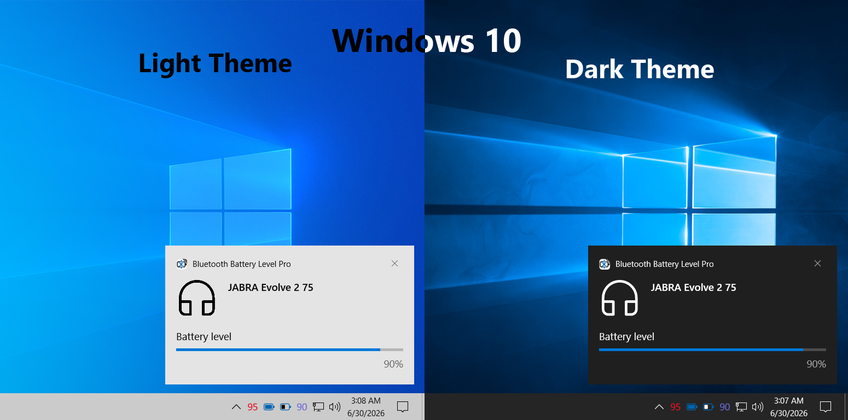
Task: Click the half-empty battery icon, dark taskbar
Action: (x=708, y=407)
